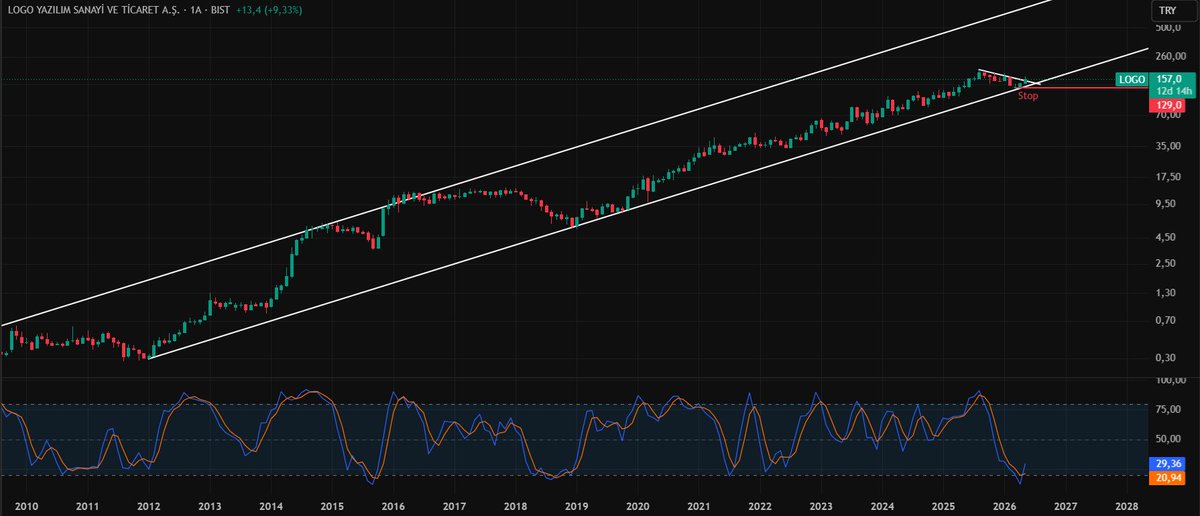Click the 2020 year on time axis

coord(637,507)
